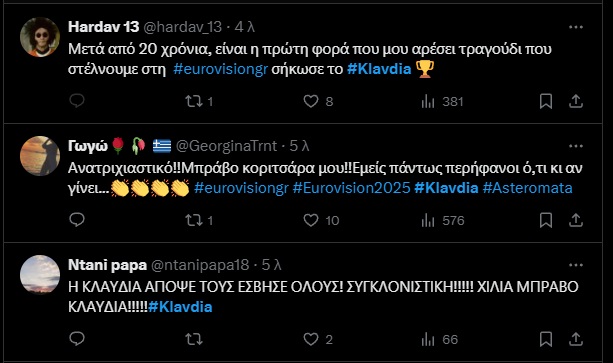Screen dimensions: 613x363
Task: View analytics showing 576 views
Action: pos(442,220)
